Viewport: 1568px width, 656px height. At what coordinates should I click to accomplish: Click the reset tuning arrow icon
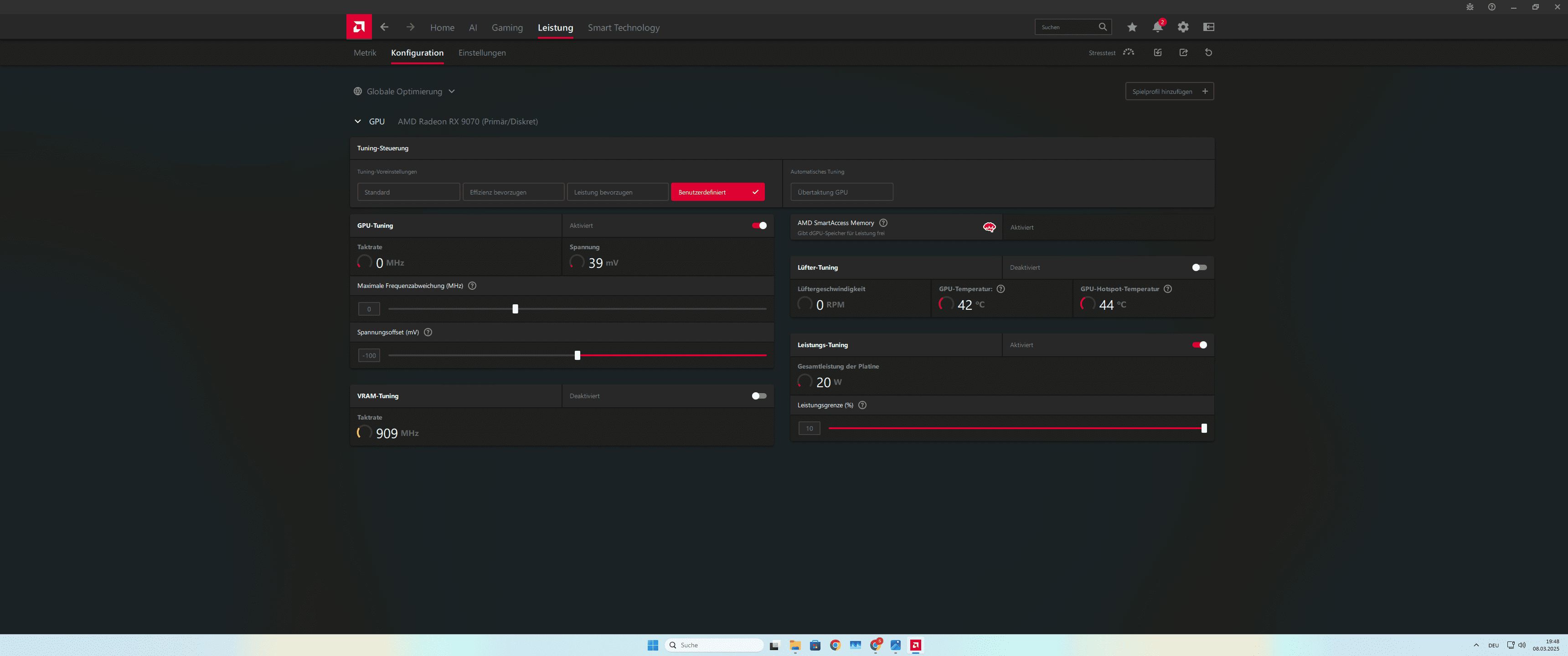[1208, 52]
